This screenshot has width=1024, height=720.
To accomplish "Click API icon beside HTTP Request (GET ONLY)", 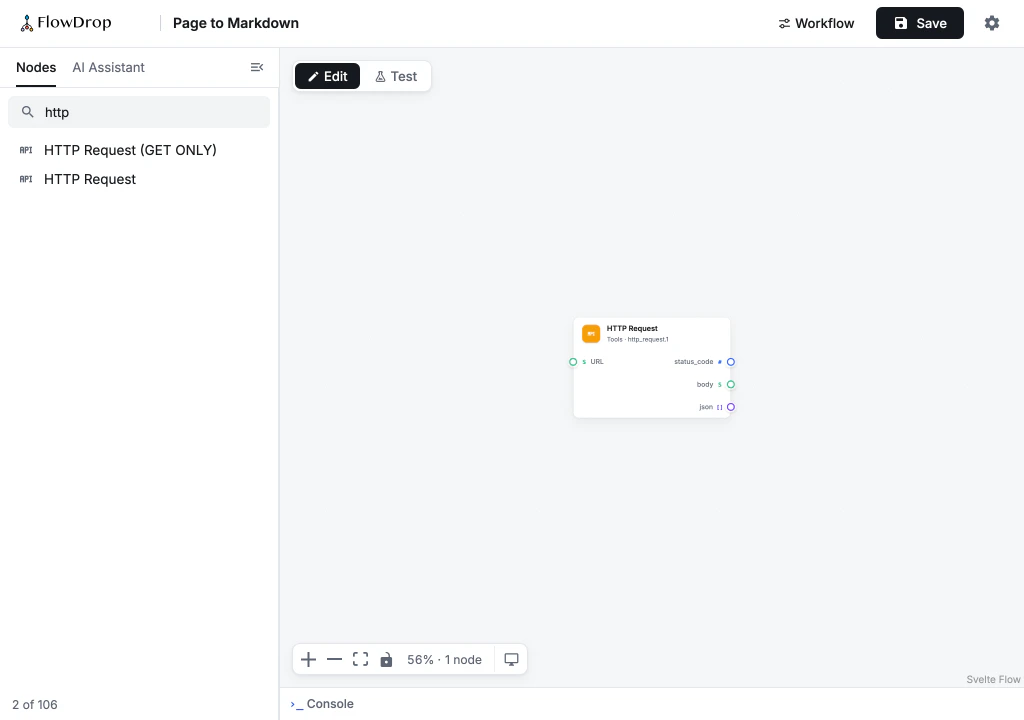I will [26, 150].
